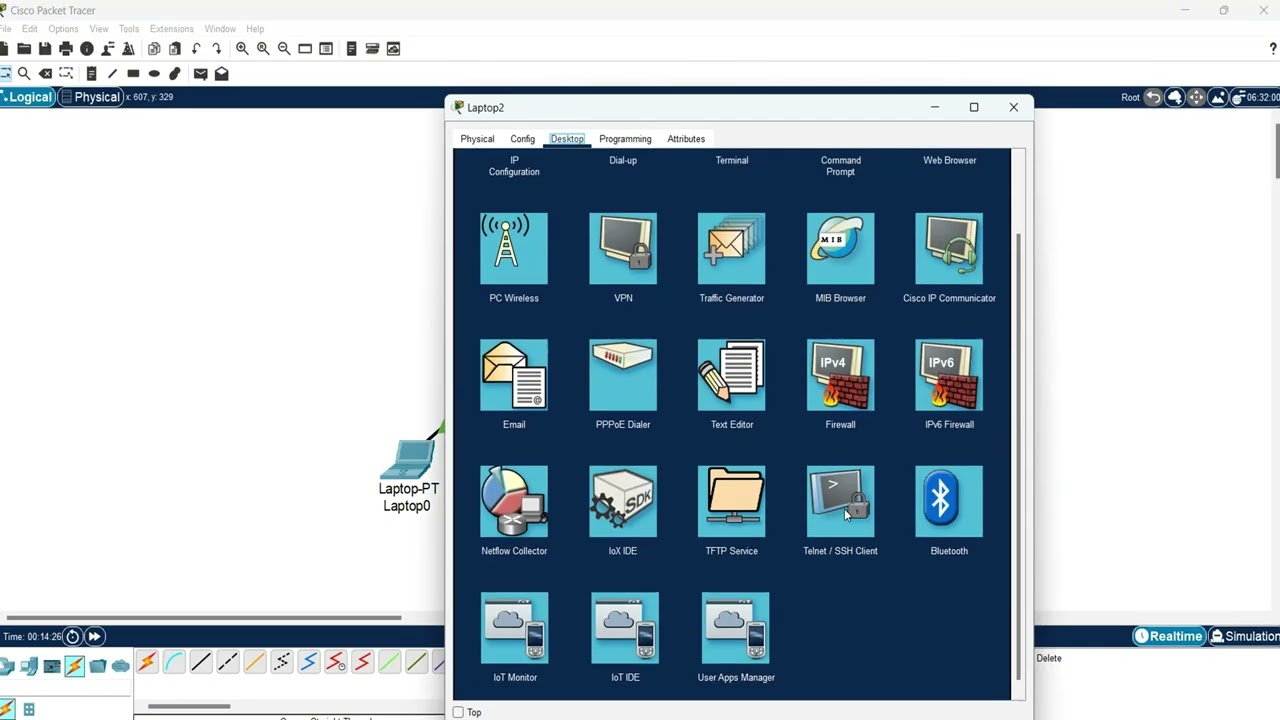This screenshot has width=1280, height=720.
Task: Open the View menu
Action: click(x=99, y=29)
